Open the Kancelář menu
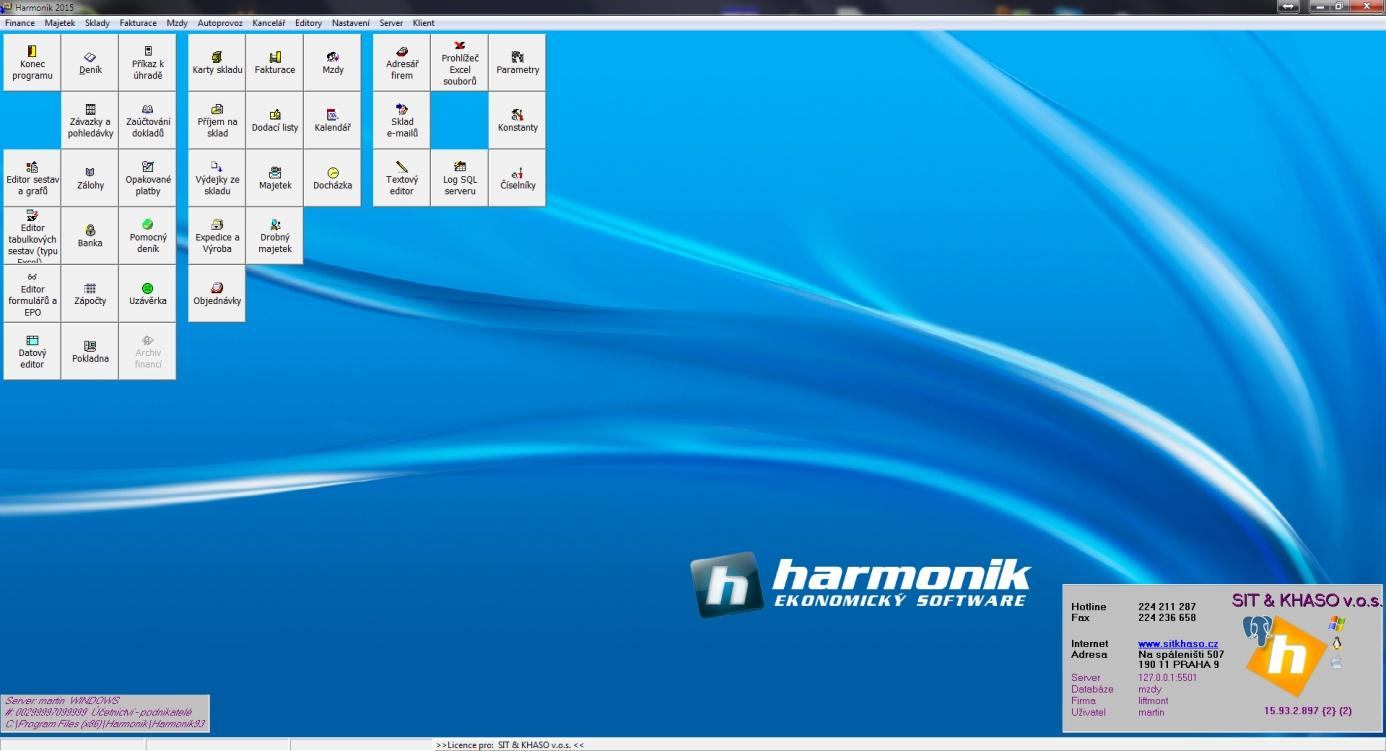1386x751 pixels. [x=269, y=22]
